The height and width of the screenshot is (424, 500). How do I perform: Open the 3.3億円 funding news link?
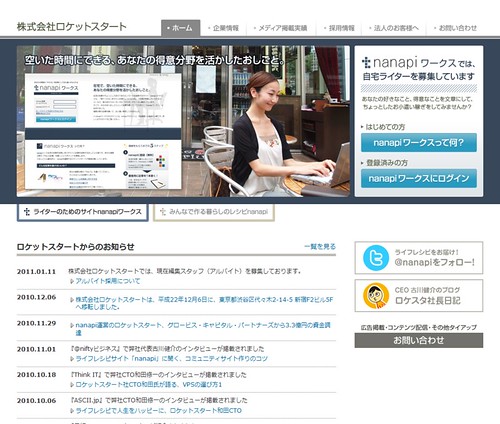pos(203,329)
